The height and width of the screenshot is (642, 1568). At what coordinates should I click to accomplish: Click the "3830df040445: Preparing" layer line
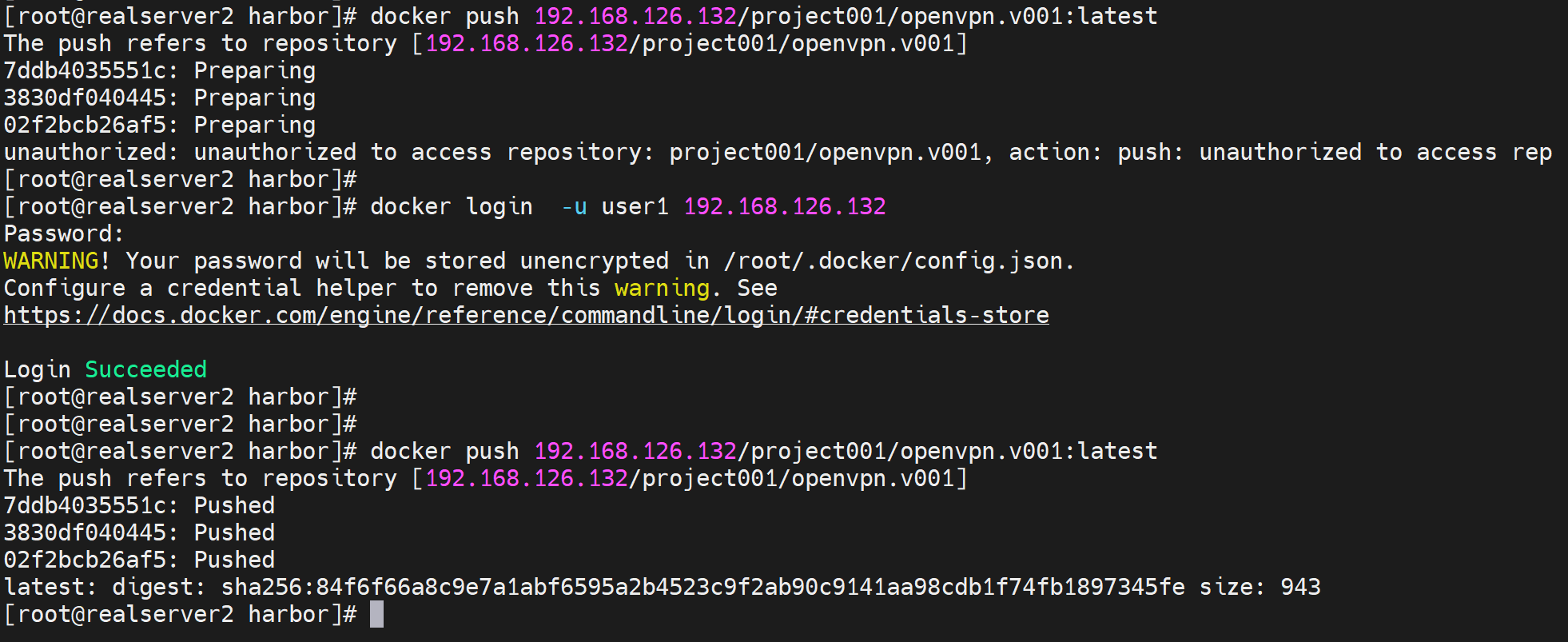tap(159, 98)
